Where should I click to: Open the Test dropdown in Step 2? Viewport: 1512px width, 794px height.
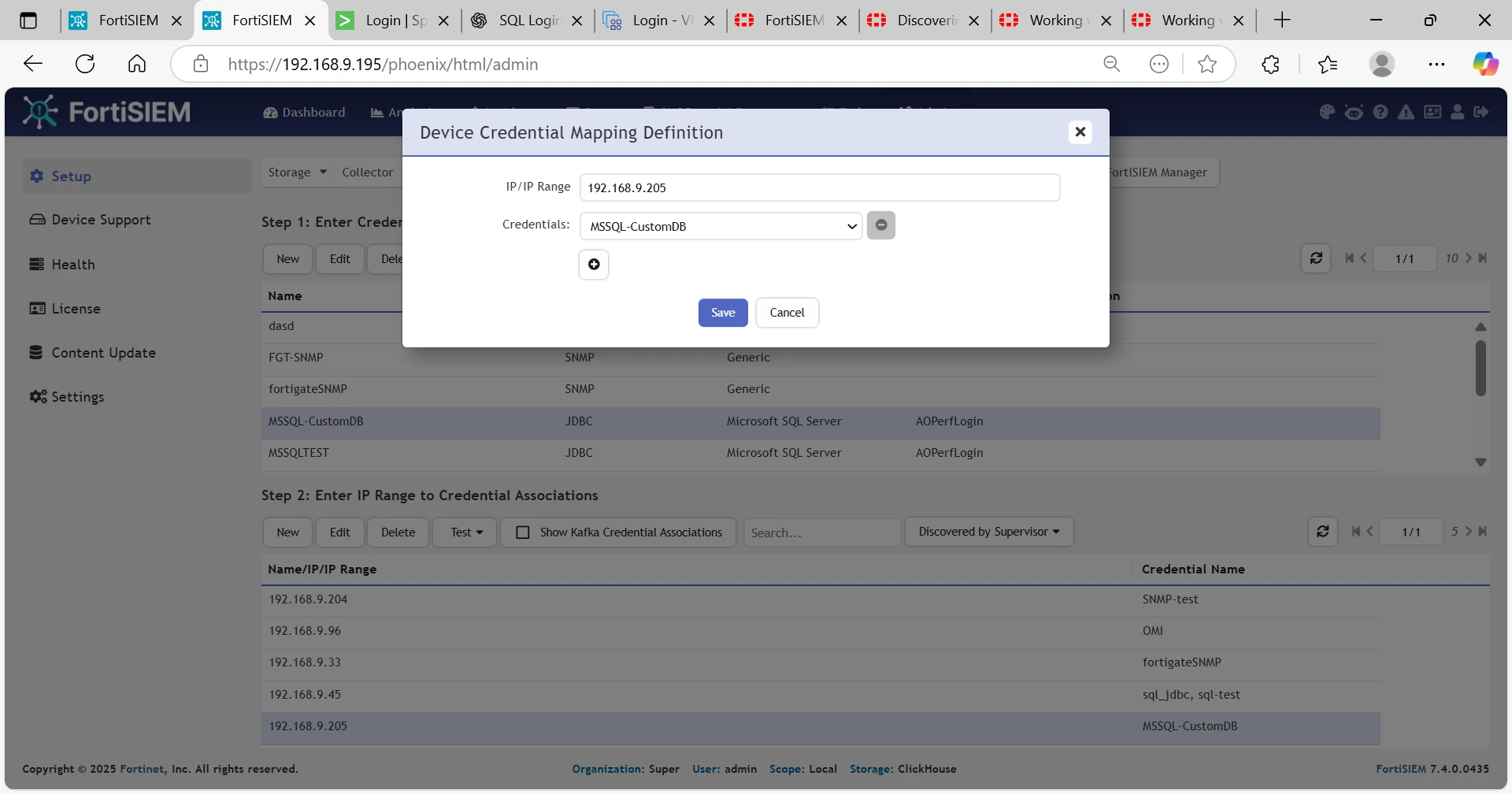[x=466, y=532]
